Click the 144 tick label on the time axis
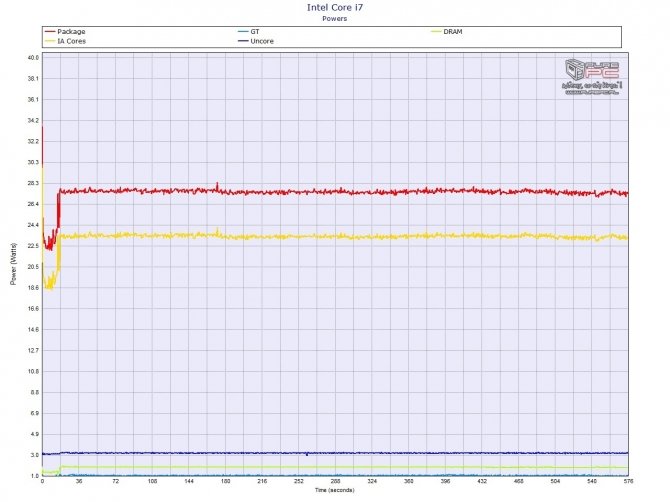Image resolution: width=670 pixels, height=502 pixels. [189, 481]
